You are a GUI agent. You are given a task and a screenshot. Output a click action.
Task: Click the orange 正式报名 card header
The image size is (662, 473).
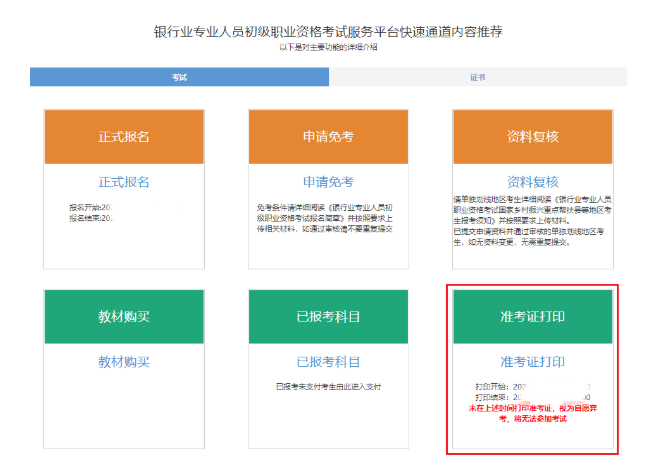point(124,137)
